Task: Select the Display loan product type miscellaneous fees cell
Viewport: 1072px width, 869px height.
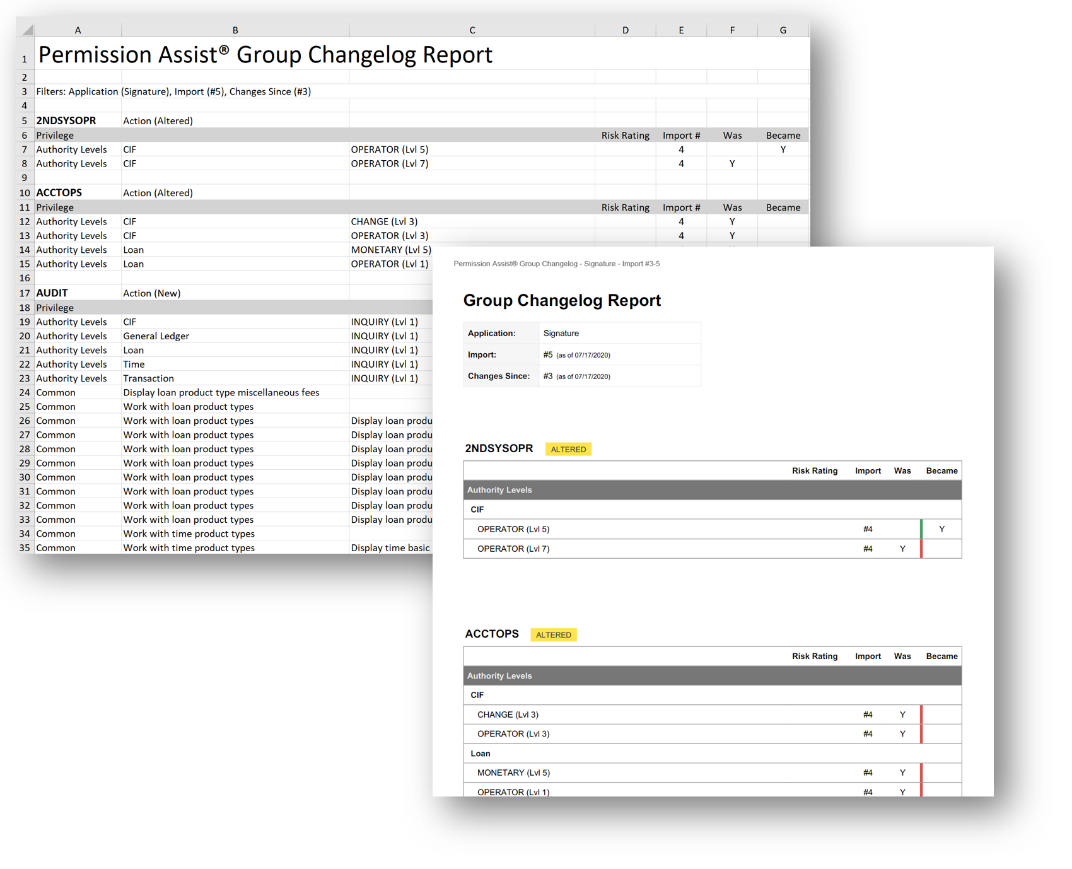Action: coord(221,392)
